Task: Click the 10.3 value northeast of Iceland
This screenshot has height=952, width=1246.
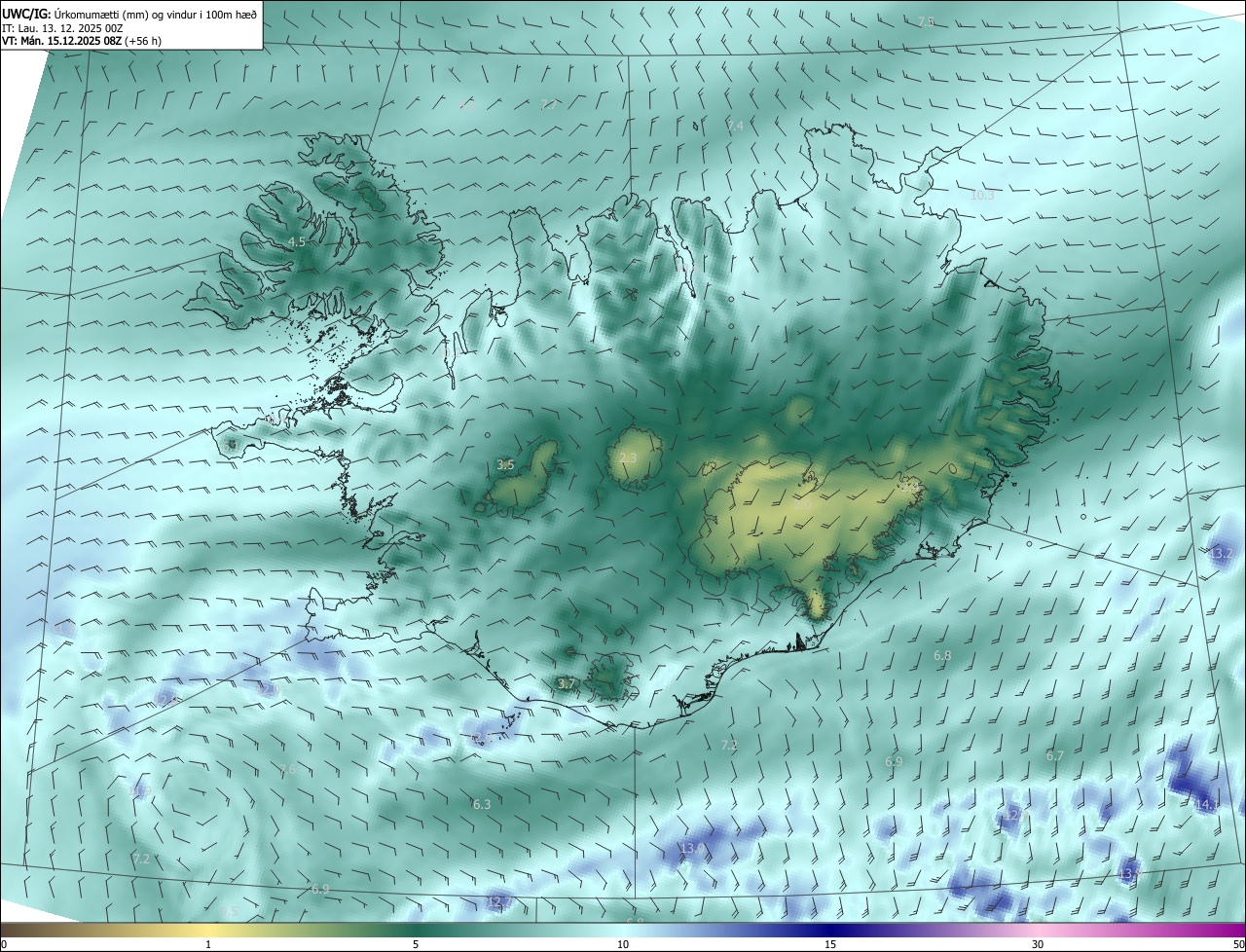Action: 982,195
